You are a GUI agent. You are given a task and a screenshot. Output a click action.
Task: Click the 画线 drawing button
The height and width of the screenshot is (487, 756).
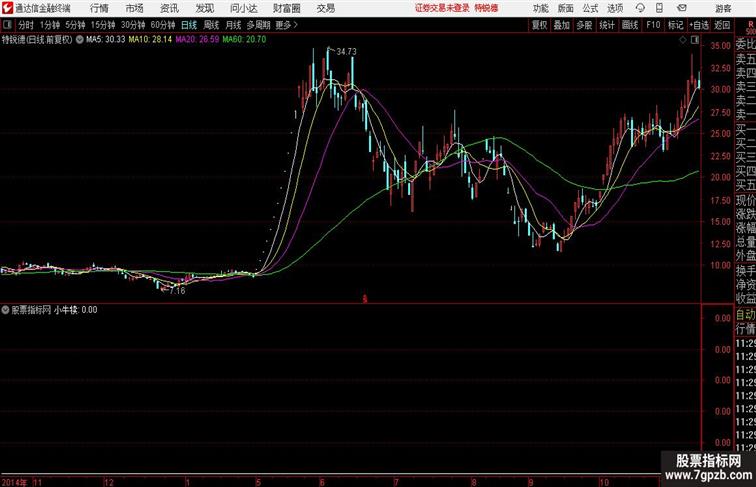tap(630, 25)
